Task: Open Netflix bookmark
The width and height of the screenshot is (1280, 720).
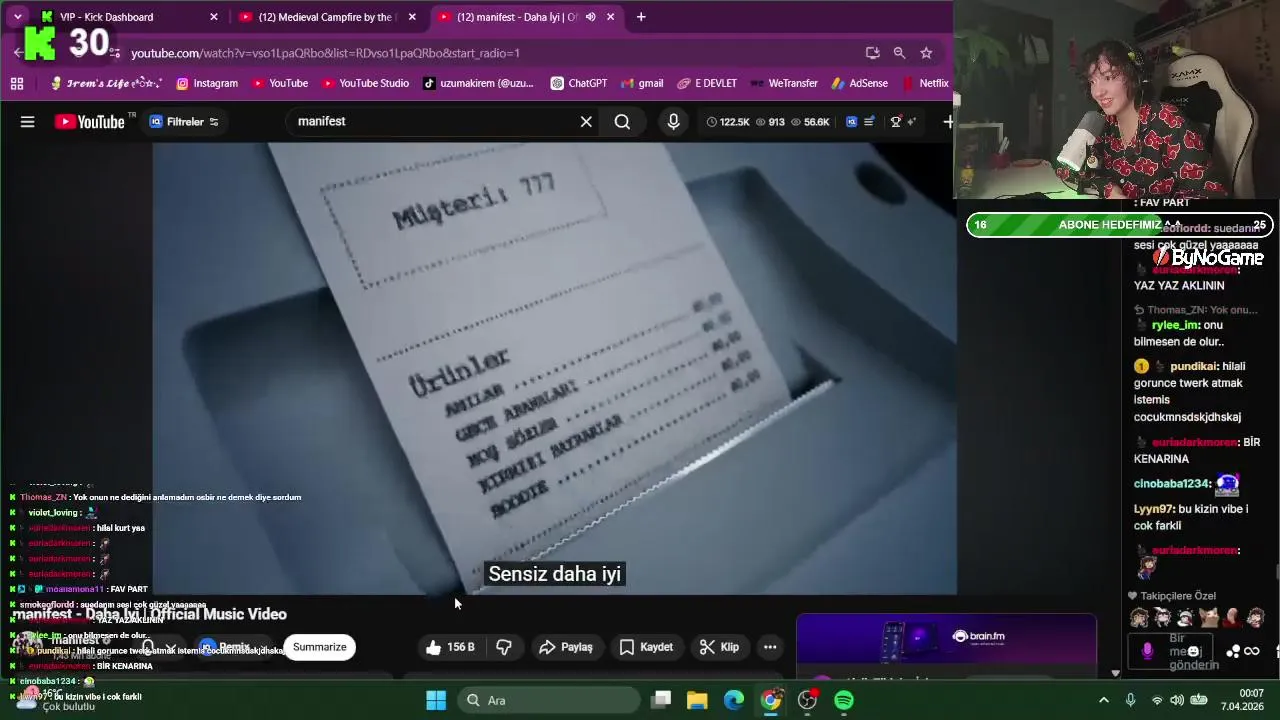Action: coord(925,83)
